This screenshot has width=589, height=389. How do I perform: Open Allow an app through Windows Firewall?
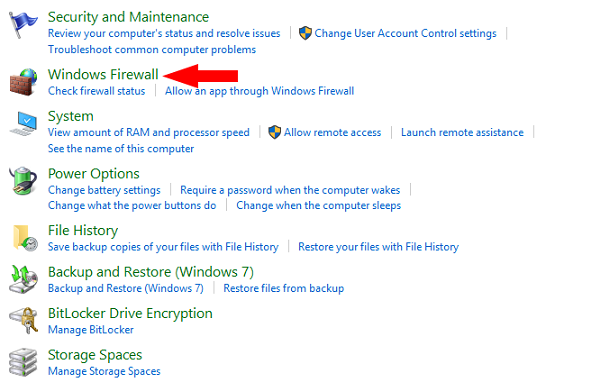[260, 91]
